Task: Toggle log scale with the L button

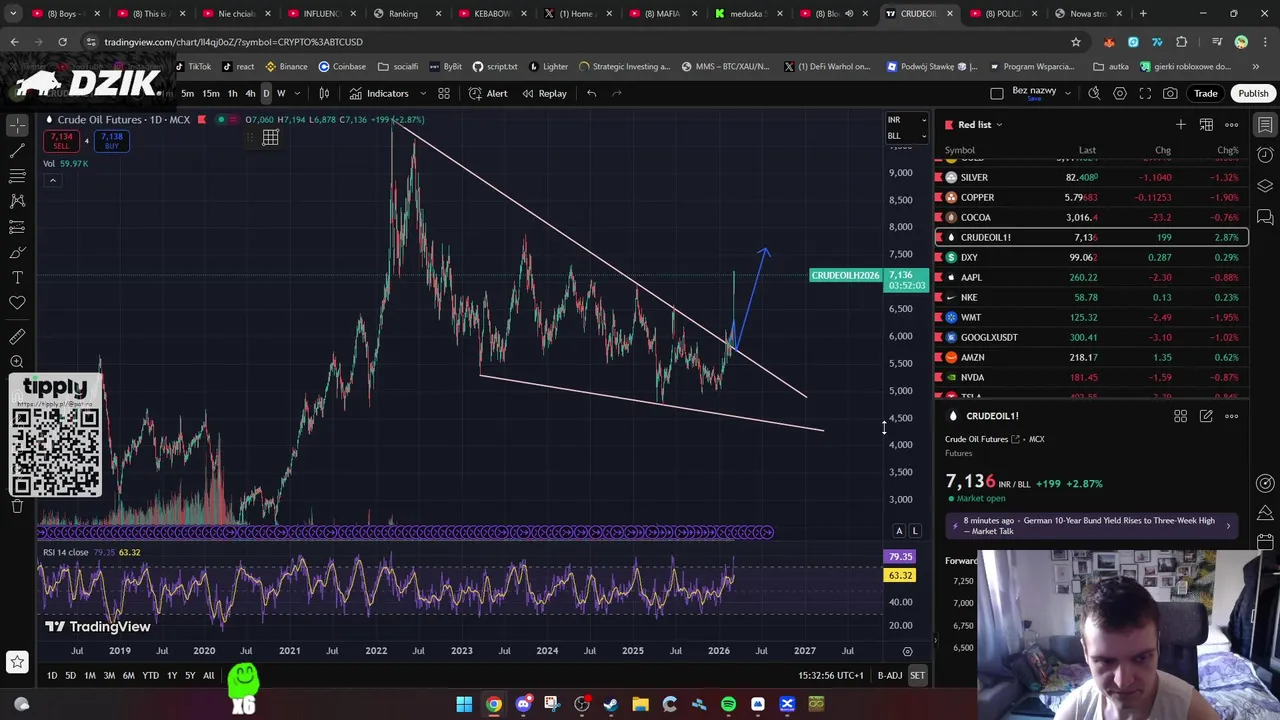Action: click(915, 531)
